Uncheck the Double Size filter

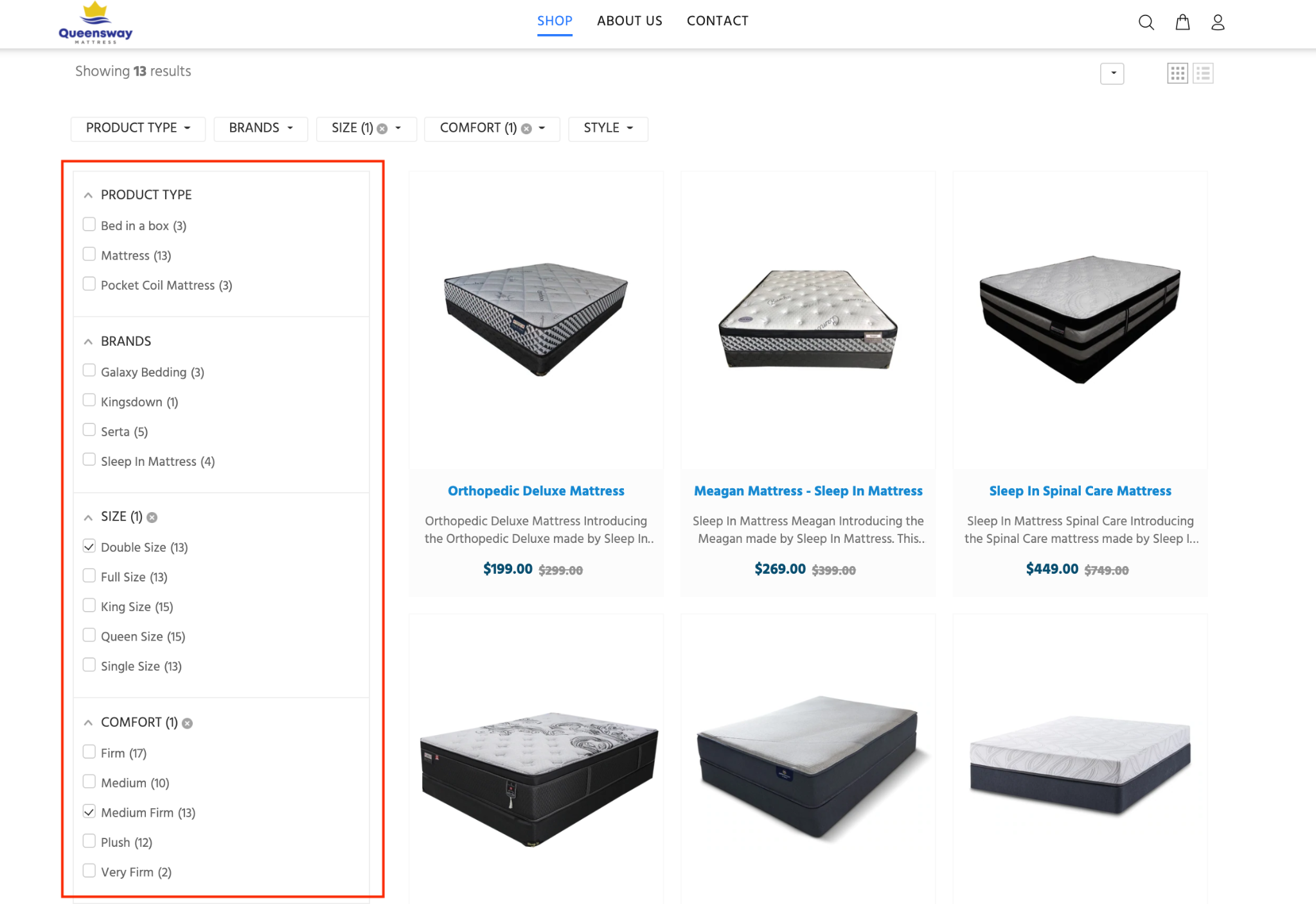click(x=89, y=545)
